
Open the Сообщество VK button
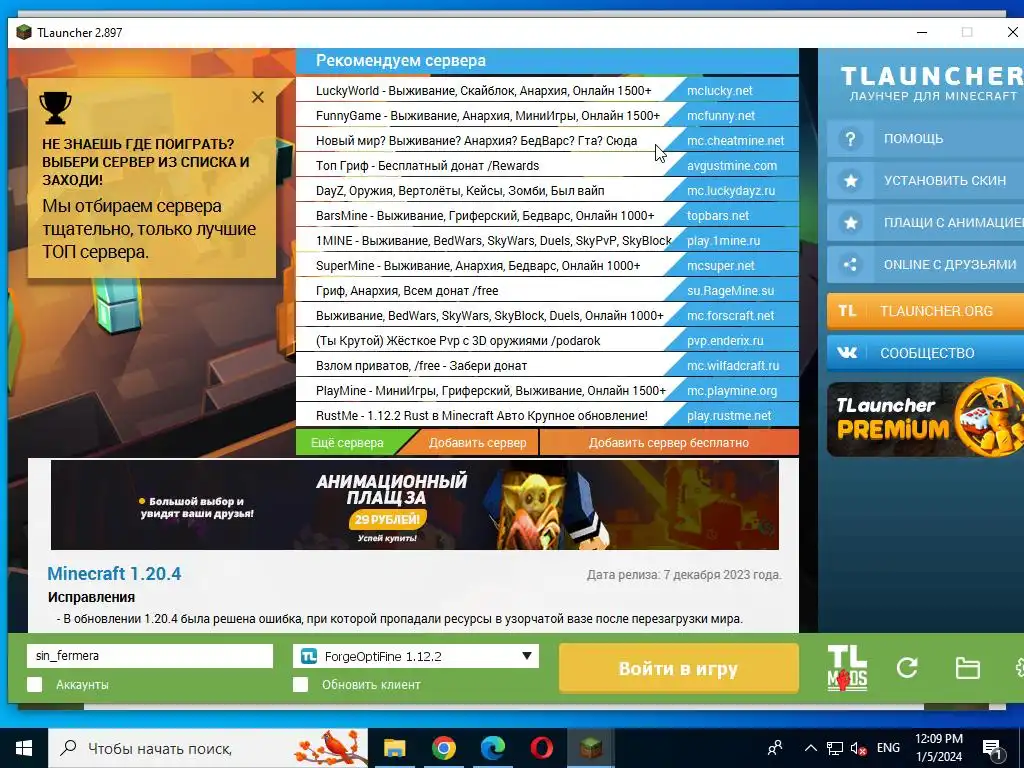(x=925, y=353)
